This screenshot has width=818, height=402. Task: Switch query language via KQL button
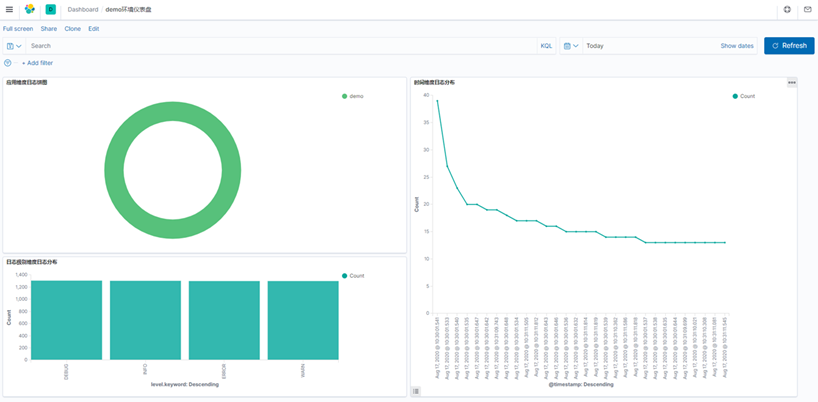click(546, 46)
